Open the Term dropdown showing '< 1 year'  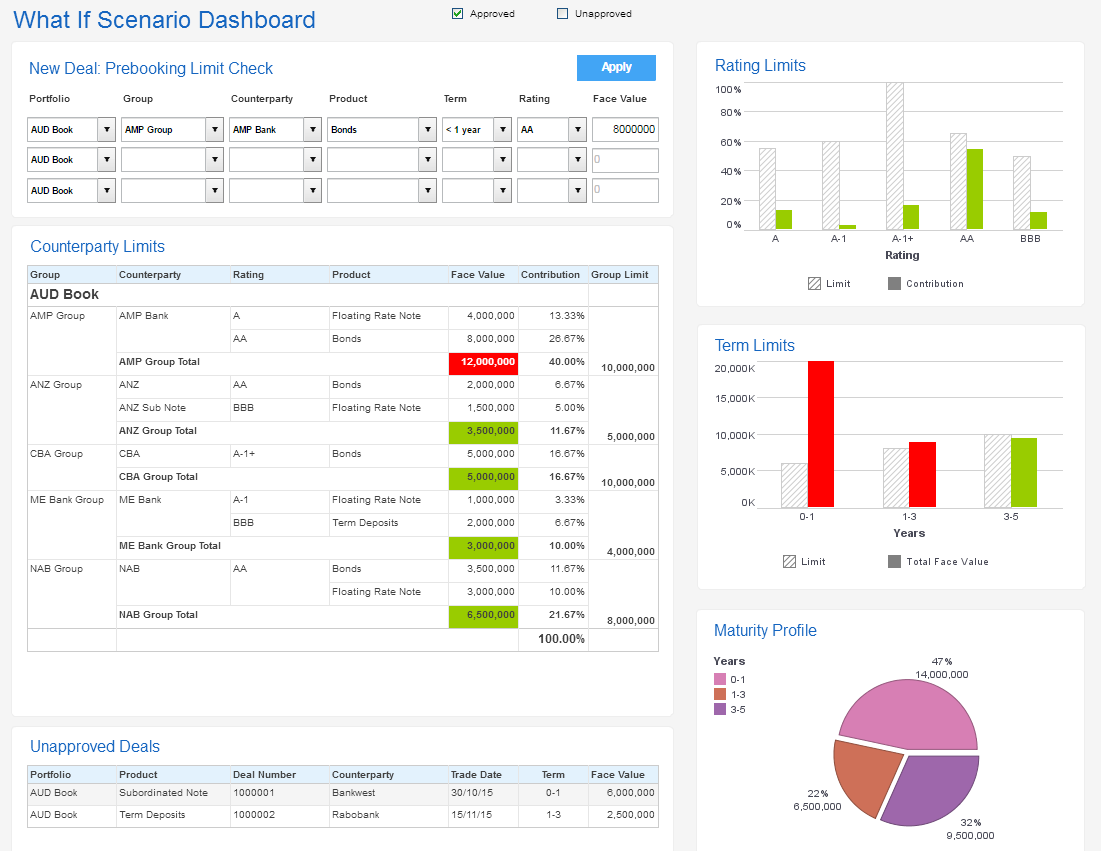point(502,129)
